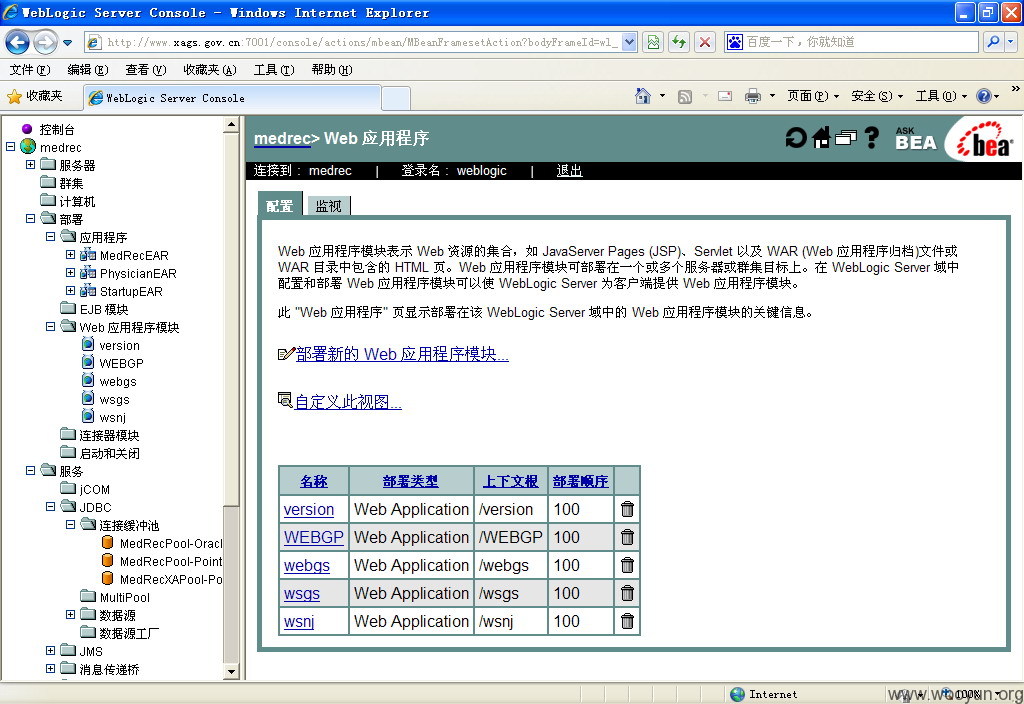Click the tree panel scroll up arrow
Image resolution: width=1024 pixels, height=704 pixels.
(x=231, y=124)
